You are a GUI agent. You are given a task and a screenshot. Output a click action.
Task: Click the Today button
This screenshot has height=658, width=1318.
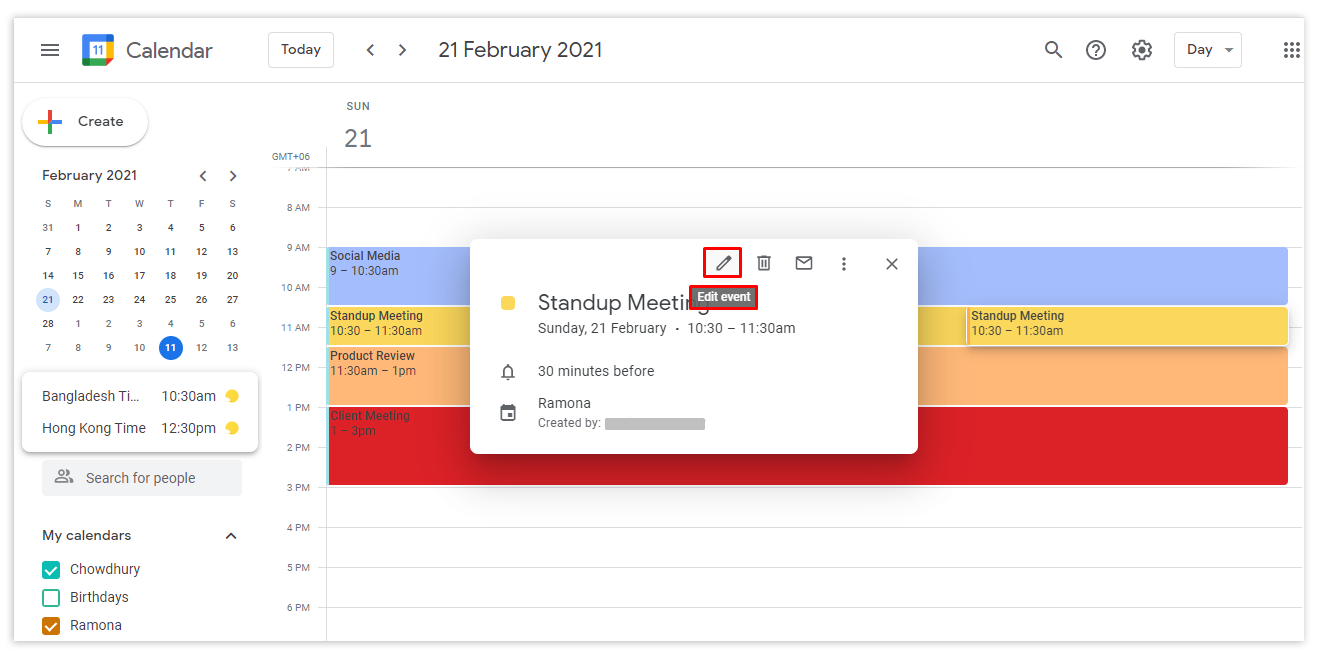(301, 50)
